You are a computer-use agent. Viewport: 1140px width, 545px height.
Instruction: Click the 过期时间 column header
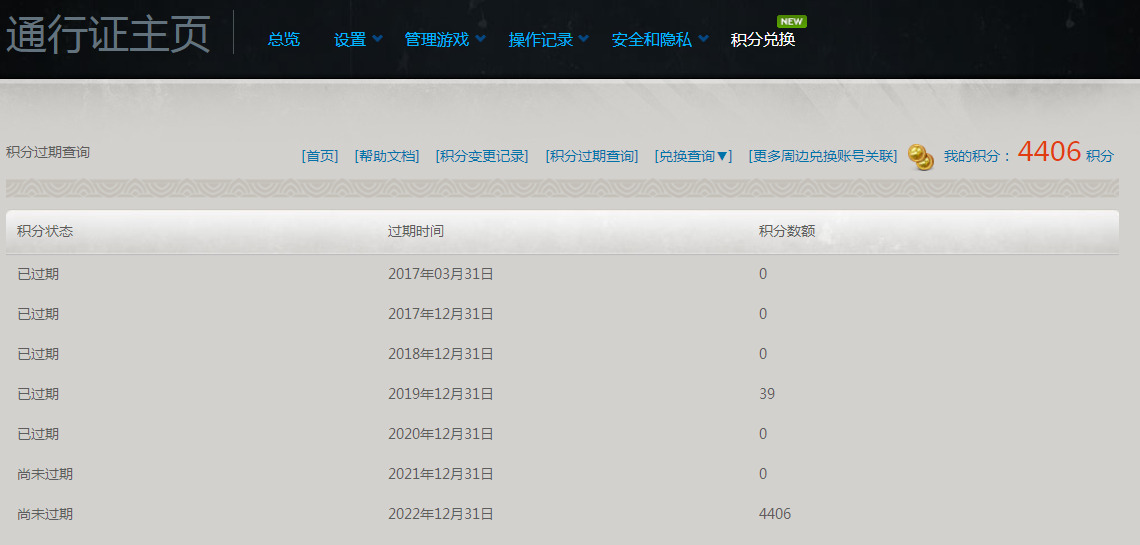pos(416,231)
